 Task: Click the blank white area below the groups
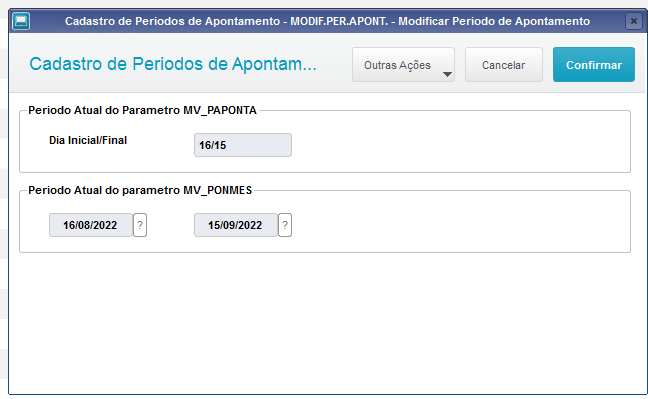[326, 323]
